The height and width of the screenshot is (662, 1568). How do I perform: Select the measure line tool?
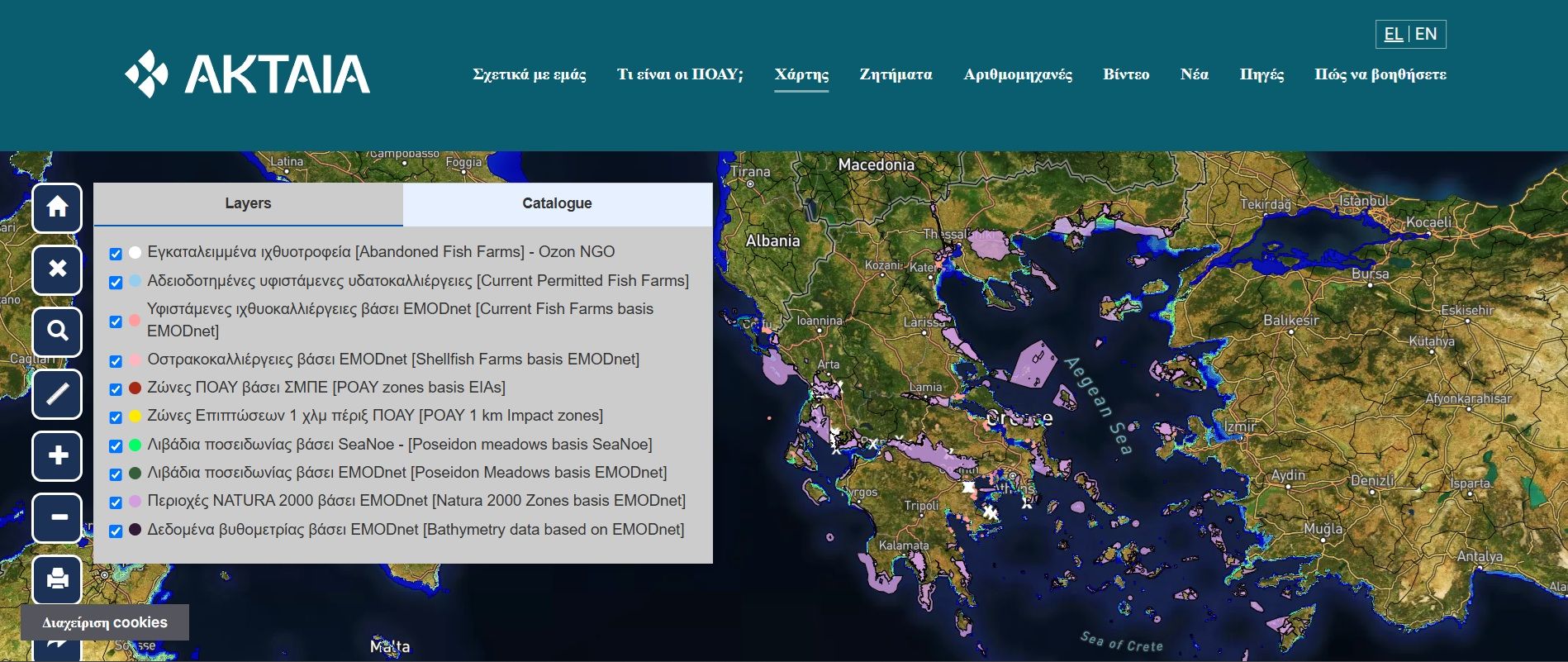coord(57,393)
